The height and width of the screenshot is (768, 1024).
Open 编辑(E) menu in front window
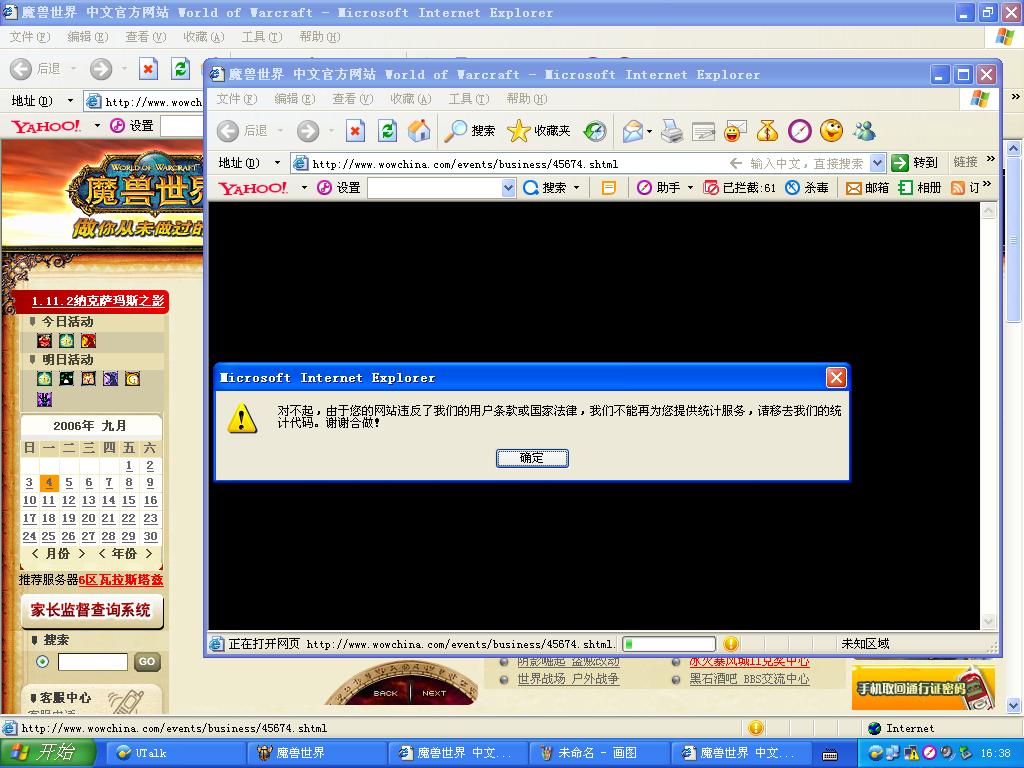click(x=295, y=99)
